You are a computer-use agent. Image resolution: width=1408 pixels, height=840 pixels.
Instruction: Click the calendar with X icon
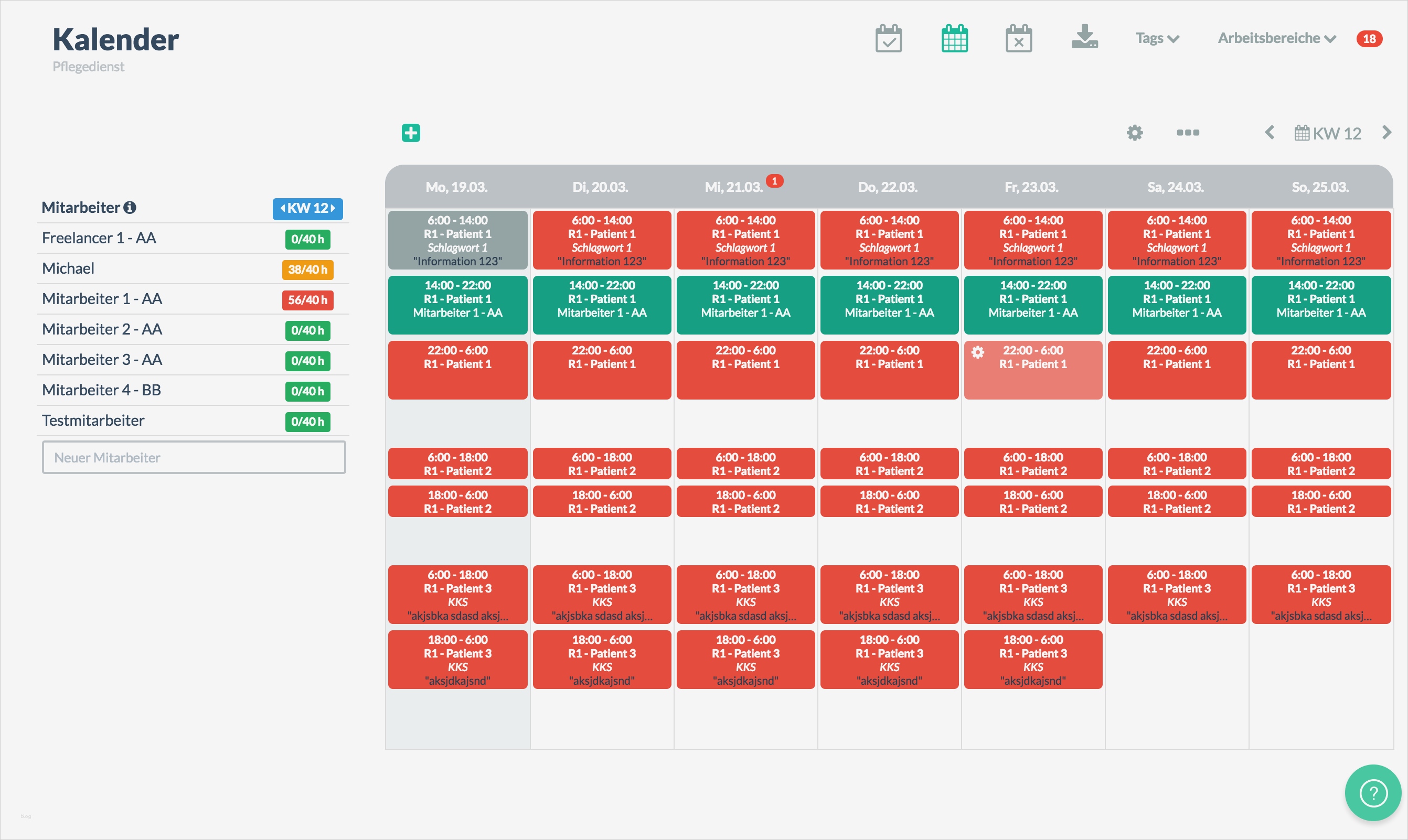(1019, 38)
